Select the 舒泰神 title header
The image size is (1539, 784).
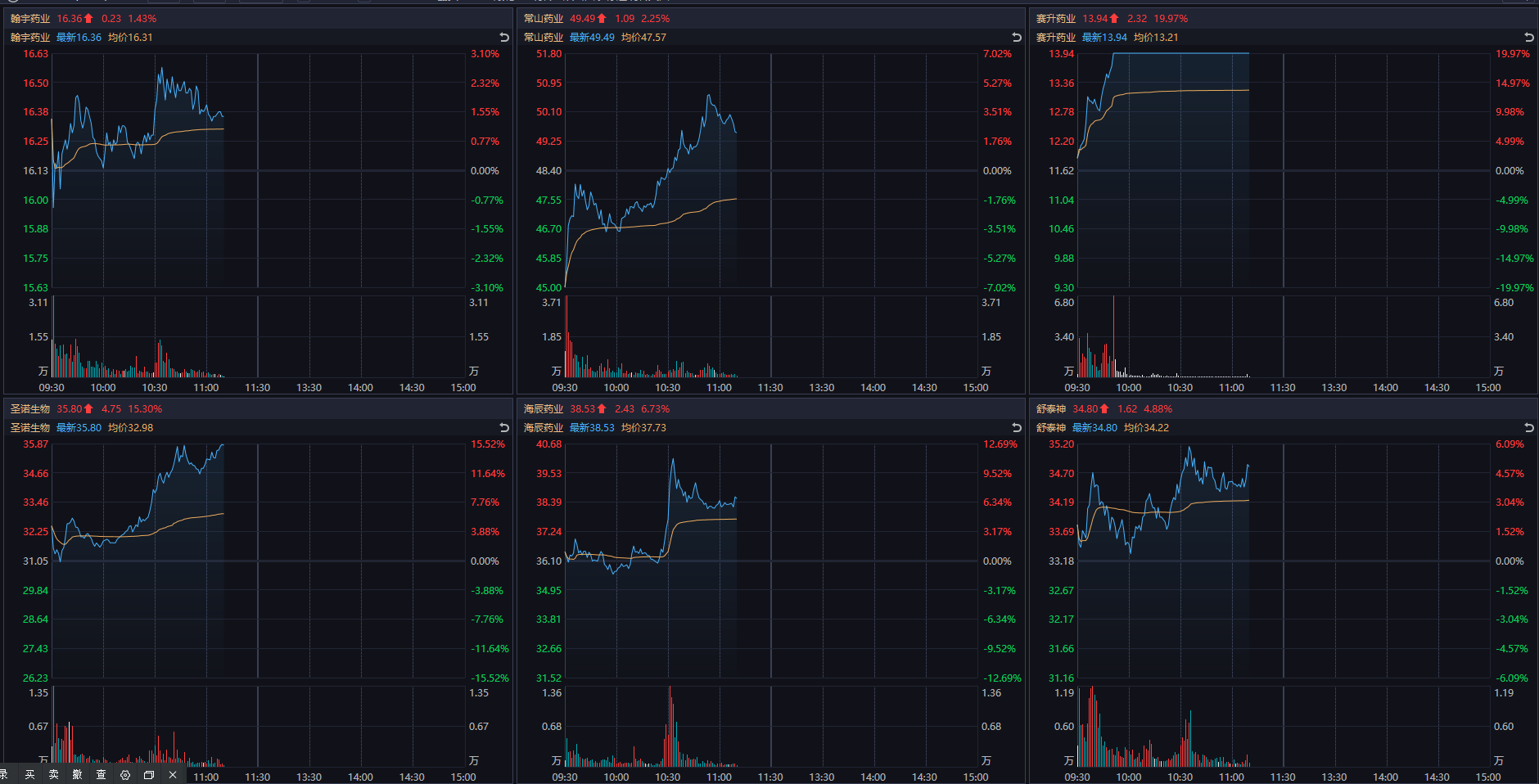point(1051,409)
